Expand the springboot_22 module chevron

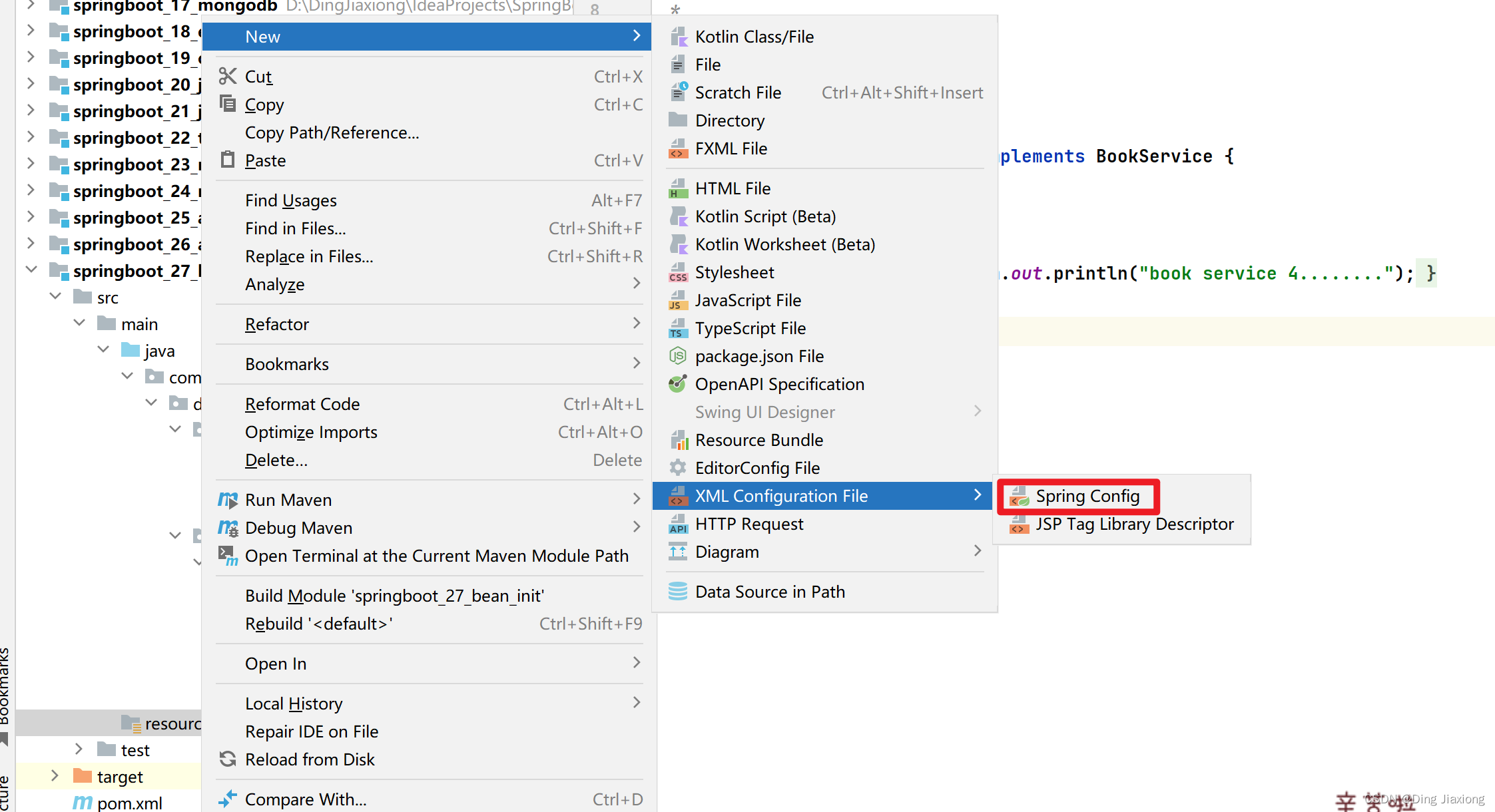(31, 137)
